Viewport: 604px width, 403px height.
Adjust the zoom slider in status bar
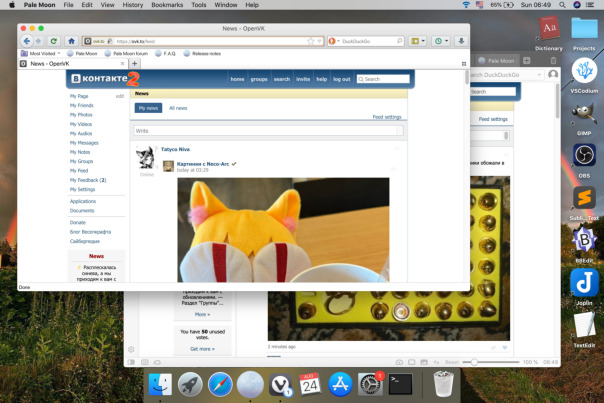click(x=474, y=361)
